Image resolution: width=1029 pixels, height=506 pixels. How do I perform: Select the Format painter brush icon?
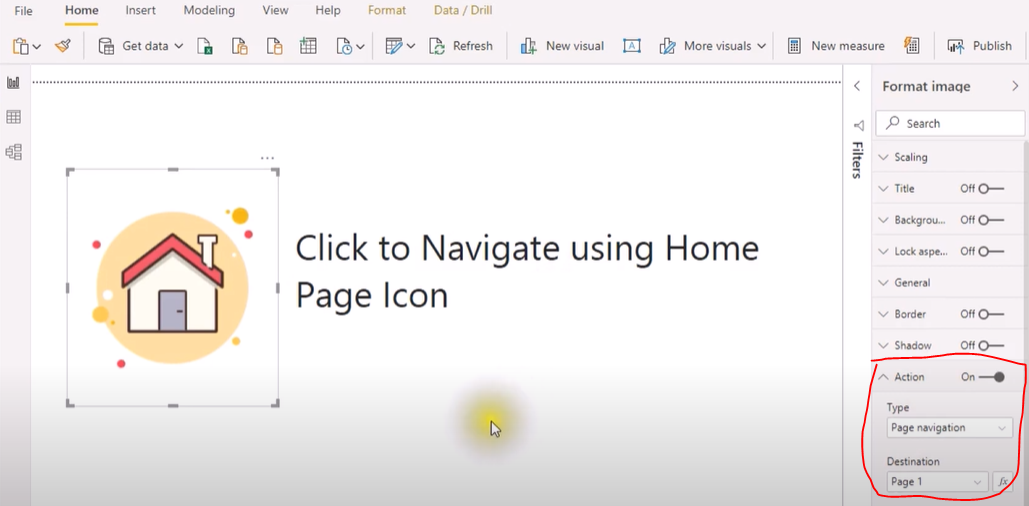point(62,46)
